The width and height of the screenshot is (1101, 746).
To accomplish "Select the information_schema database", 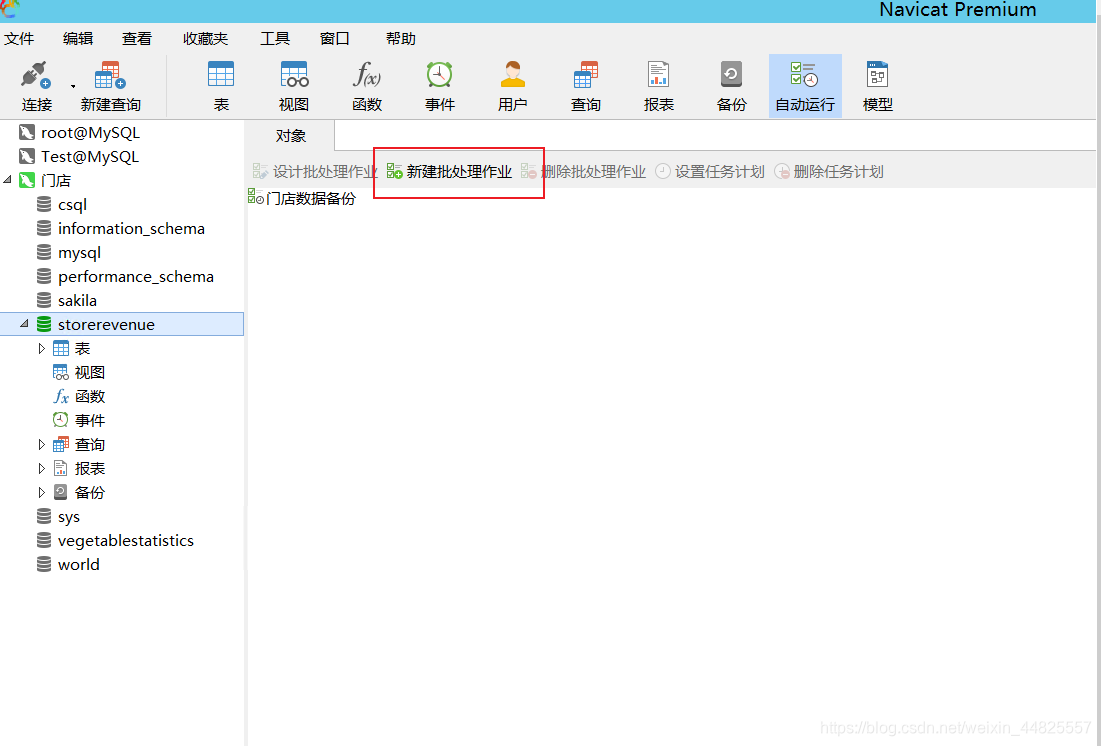I will [x=131, y=228].
